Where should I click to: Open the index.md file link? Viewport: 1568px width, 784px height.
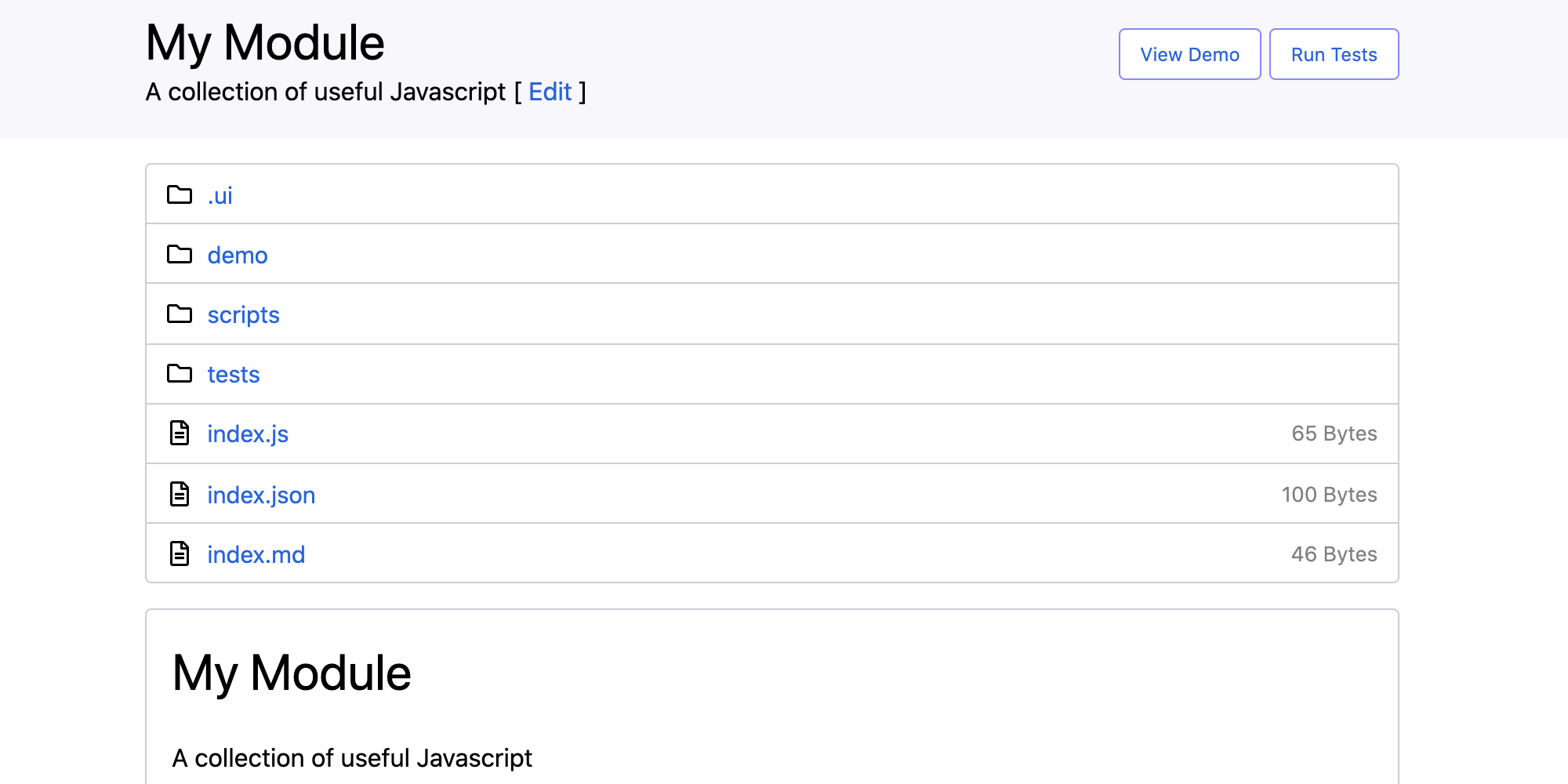tap(256, 554)
